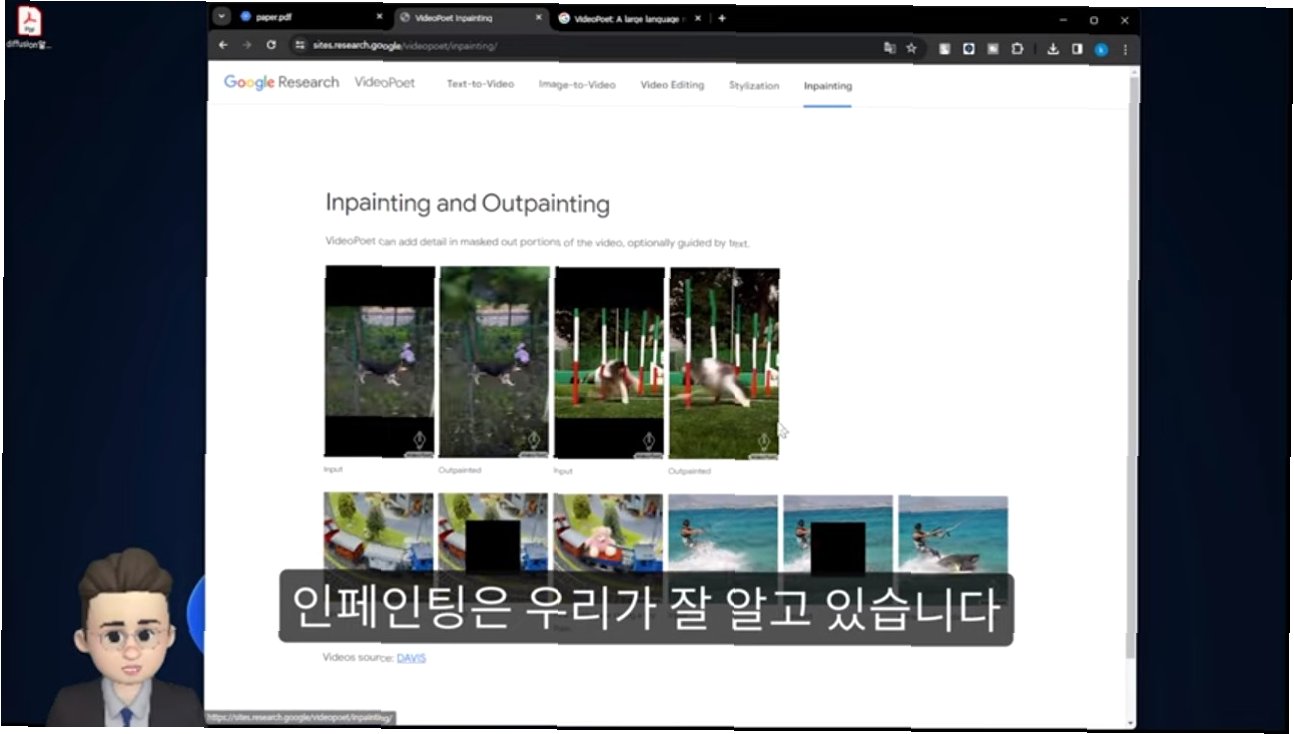The height and width of the screenshot is (734, 1294).
Task: Switch to VideoPoet: A large language tab
Action: click(630, 18)
